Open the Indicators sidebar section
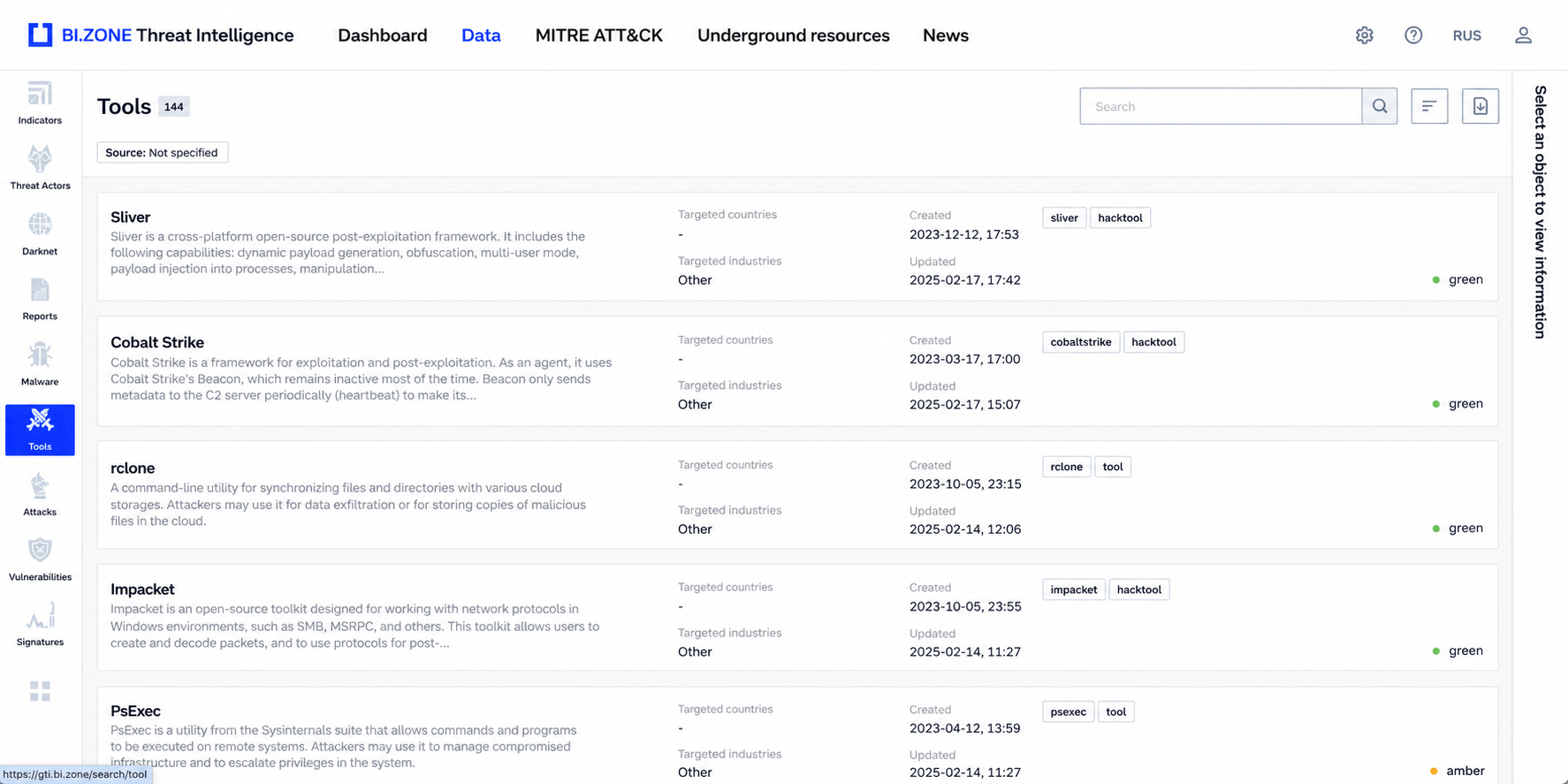The width and height of the screenshot is (1568, 784). coord(40,103)
